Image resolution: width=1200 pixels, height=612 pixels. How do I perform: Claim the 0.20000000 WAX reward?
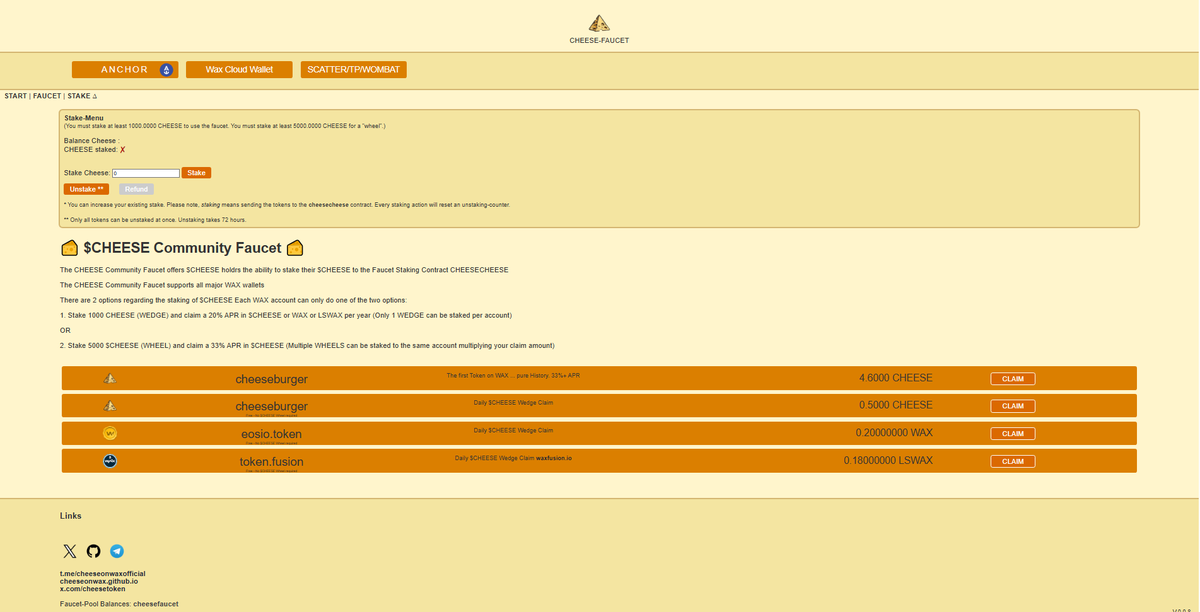tap(1013, 434)
